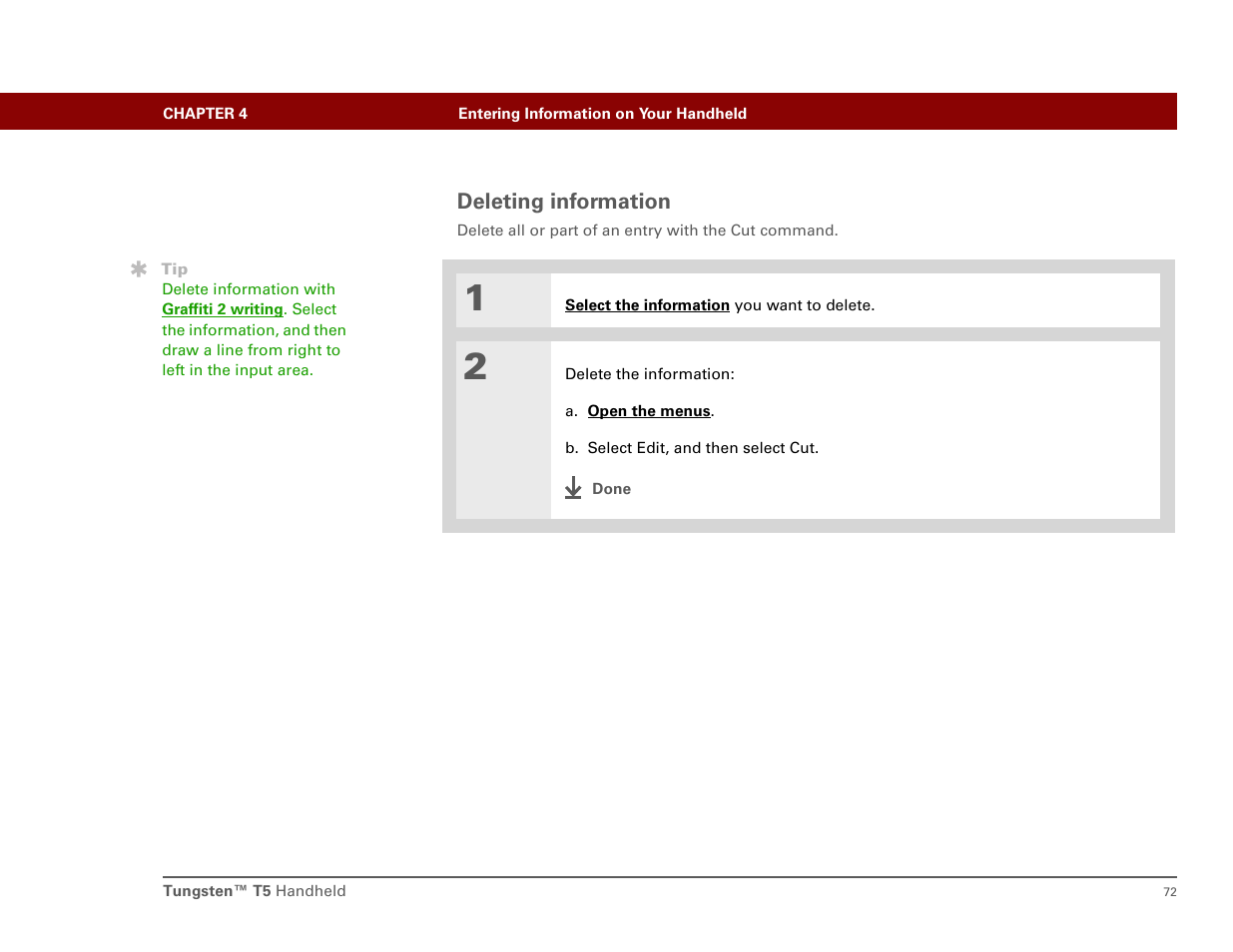Click the Tip asterisk icon
Screen dimensions: 1233x952
coord(139,269)
